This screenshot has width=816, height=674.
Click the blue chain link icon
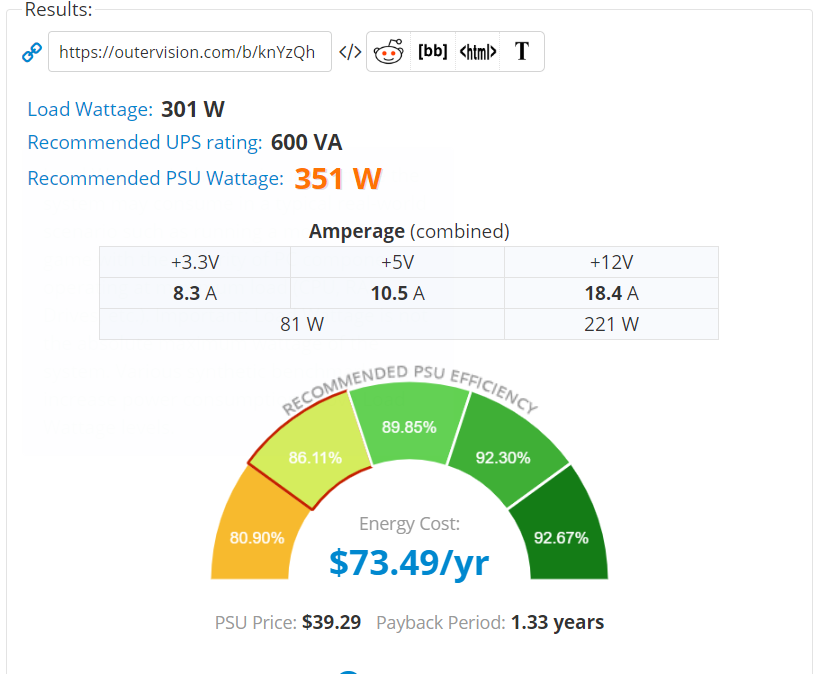coord(32,52)
